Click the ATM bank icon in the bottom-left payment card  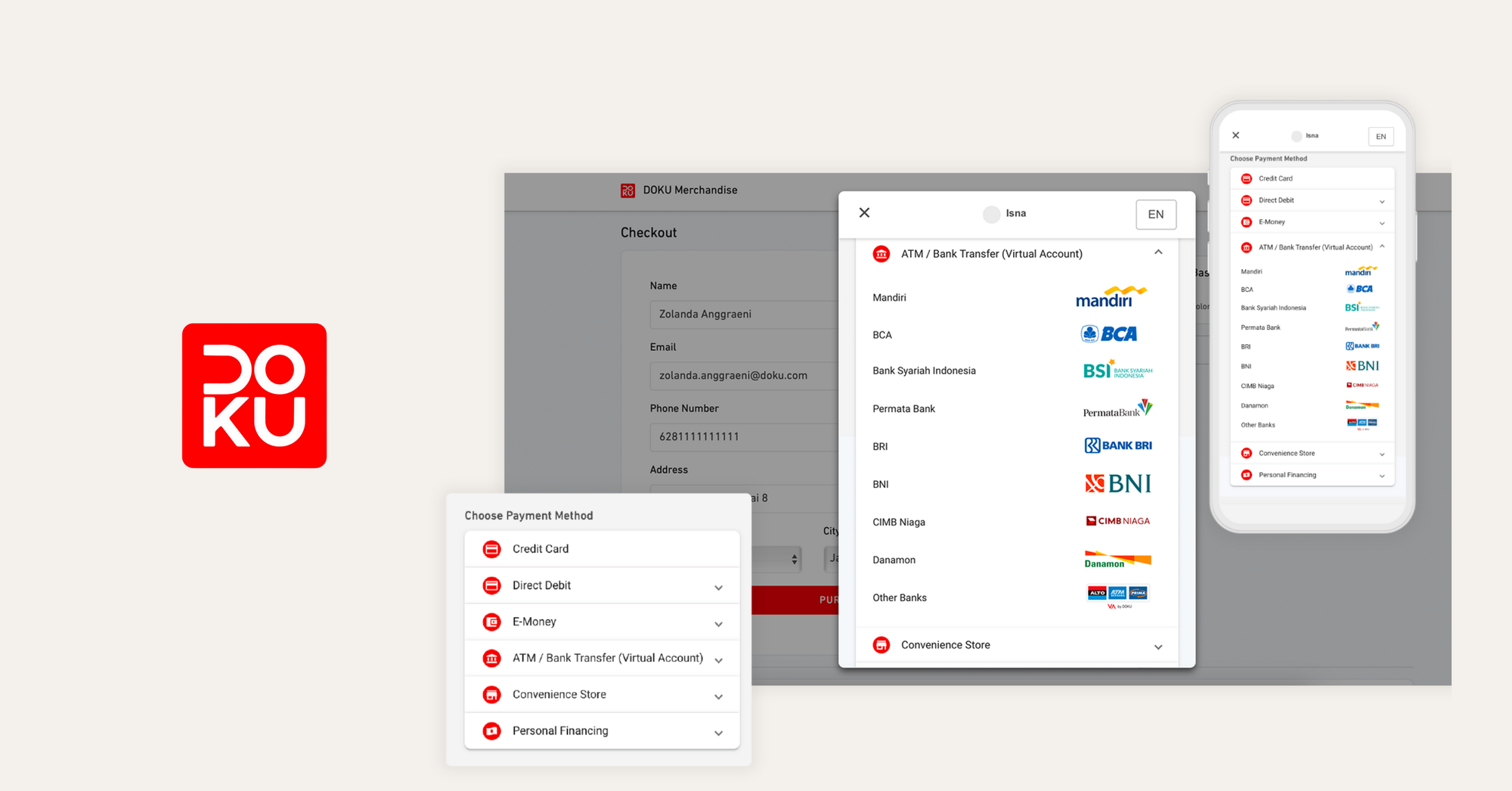[491, 658]
